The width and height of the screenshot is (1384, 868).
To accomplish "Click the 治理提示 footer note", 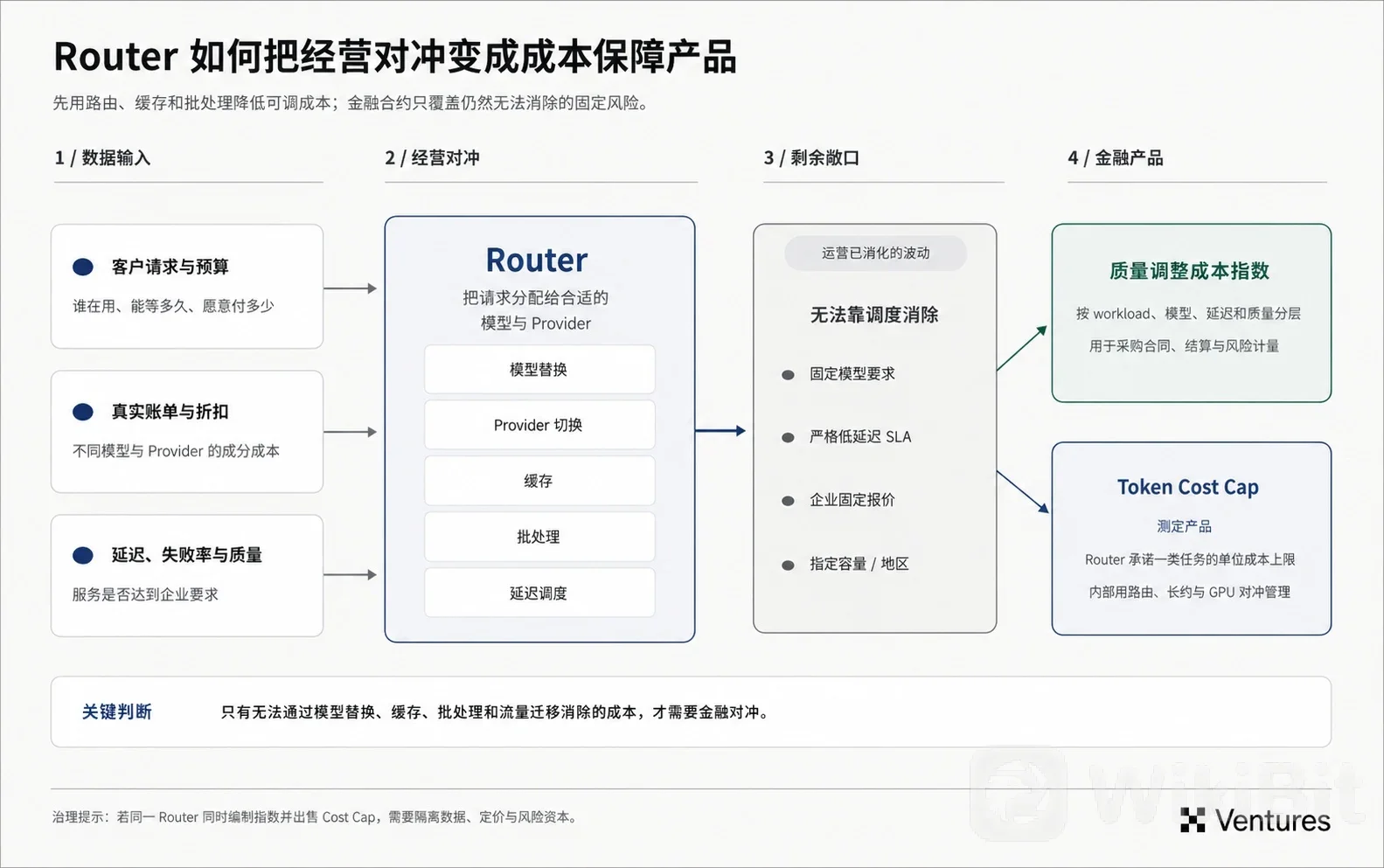I will 316,817.
